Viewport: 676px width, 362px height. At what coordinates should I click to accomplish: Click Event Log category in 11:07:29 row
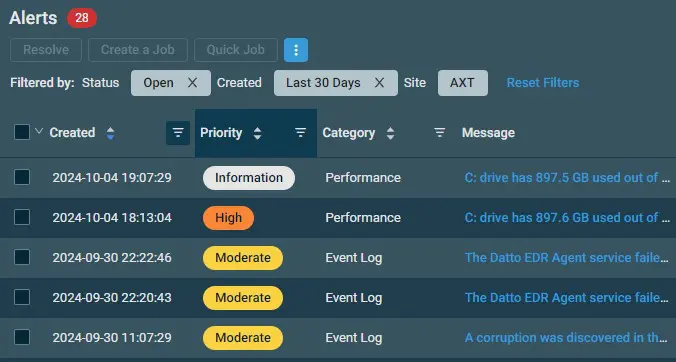coord(354,338)
